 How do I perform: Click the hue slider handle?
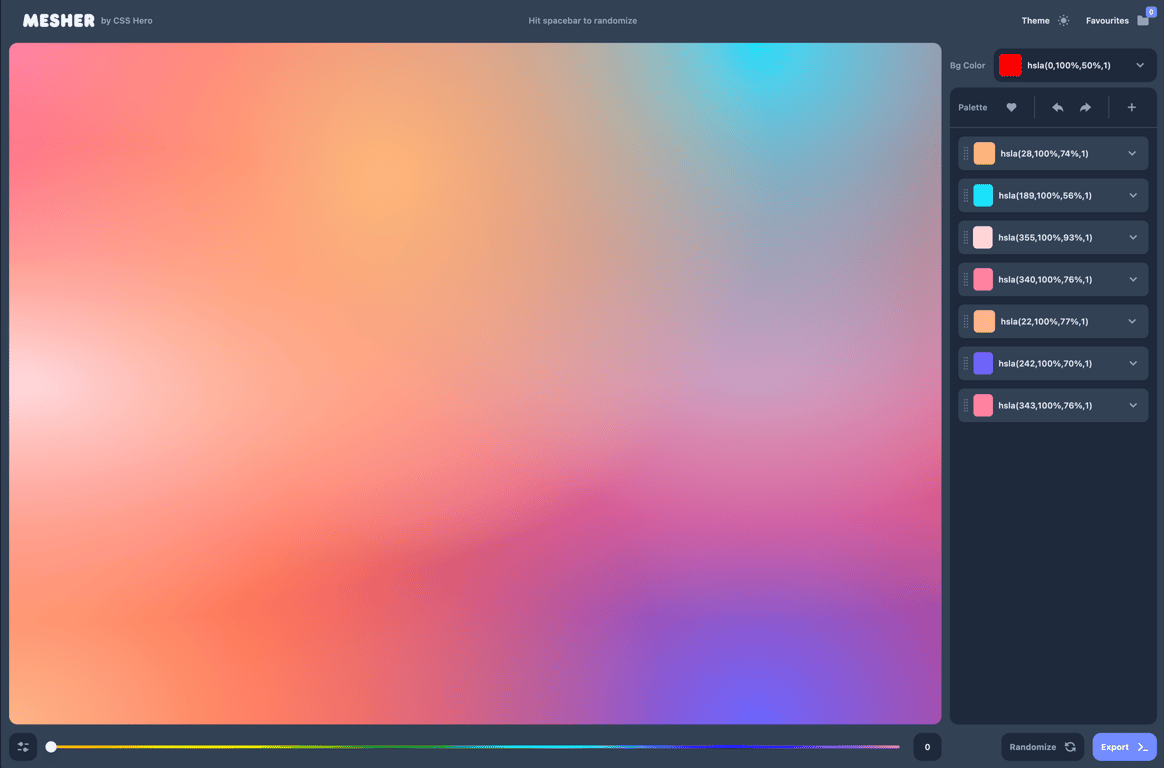pos(51,746)
